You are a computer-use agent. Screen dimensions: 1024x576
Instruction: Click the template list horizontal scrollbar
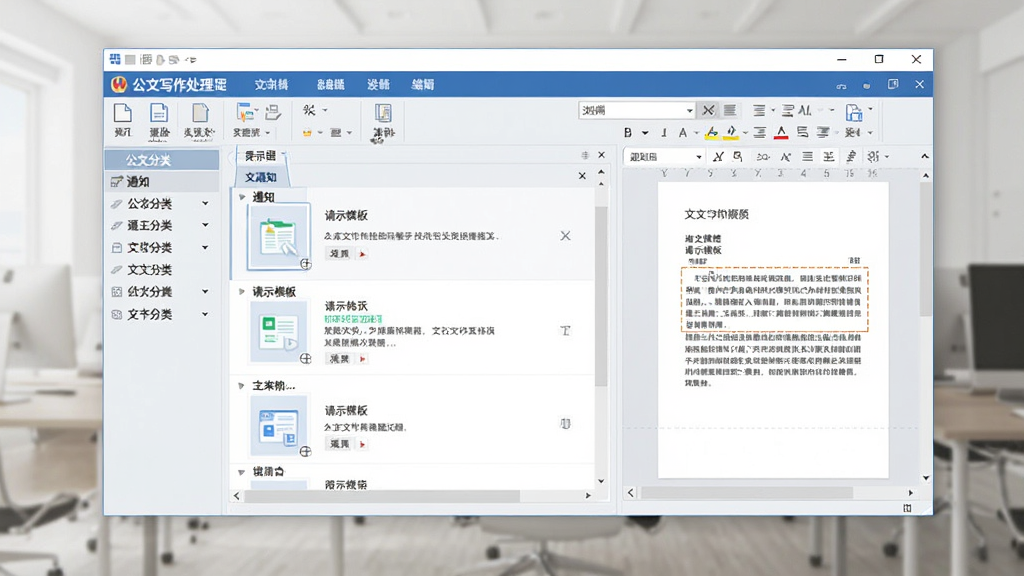click(382, 496)
